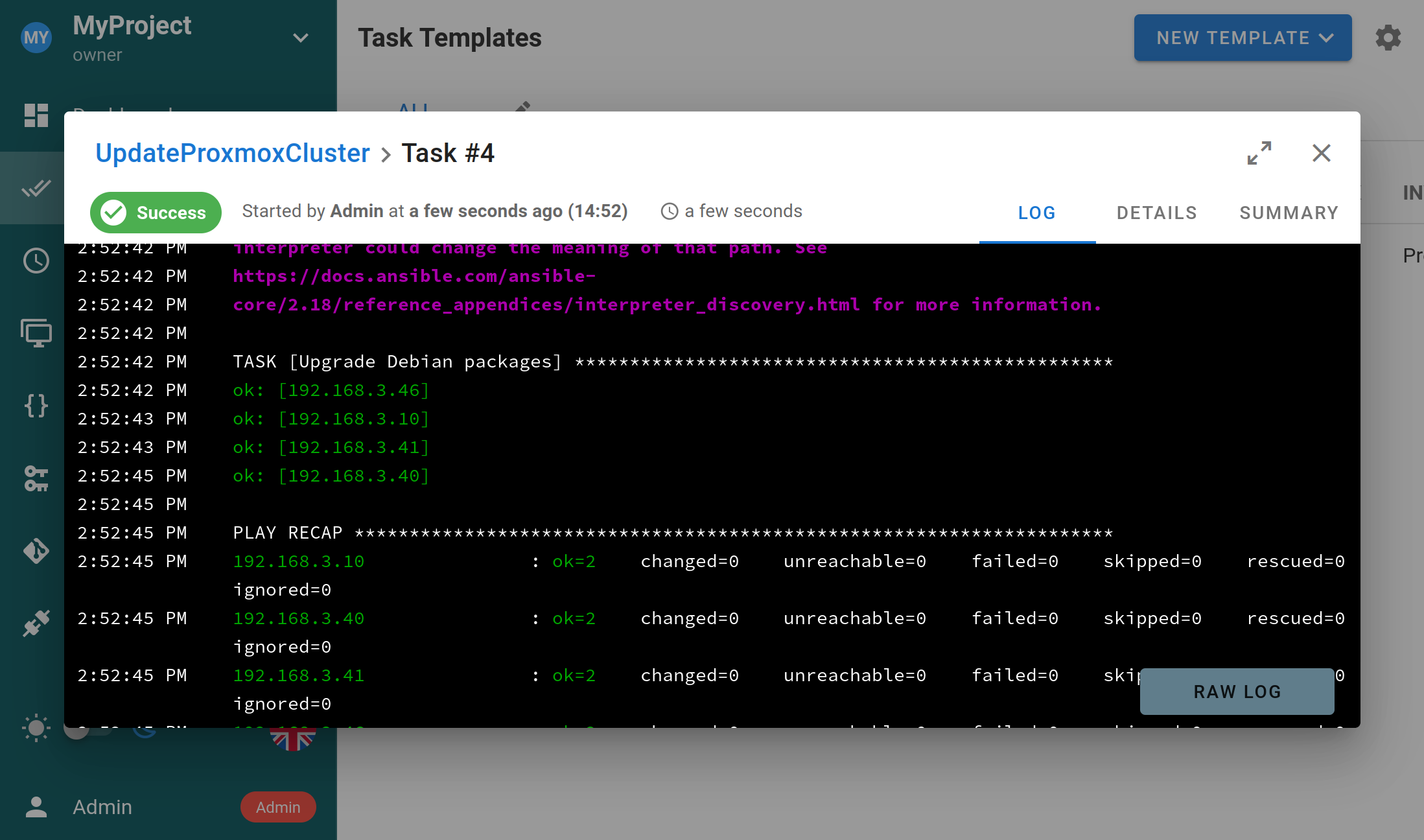This screenshot has height=840, width=1424.
Task: Click the RAW LOG button
Action: point(1237,692)
